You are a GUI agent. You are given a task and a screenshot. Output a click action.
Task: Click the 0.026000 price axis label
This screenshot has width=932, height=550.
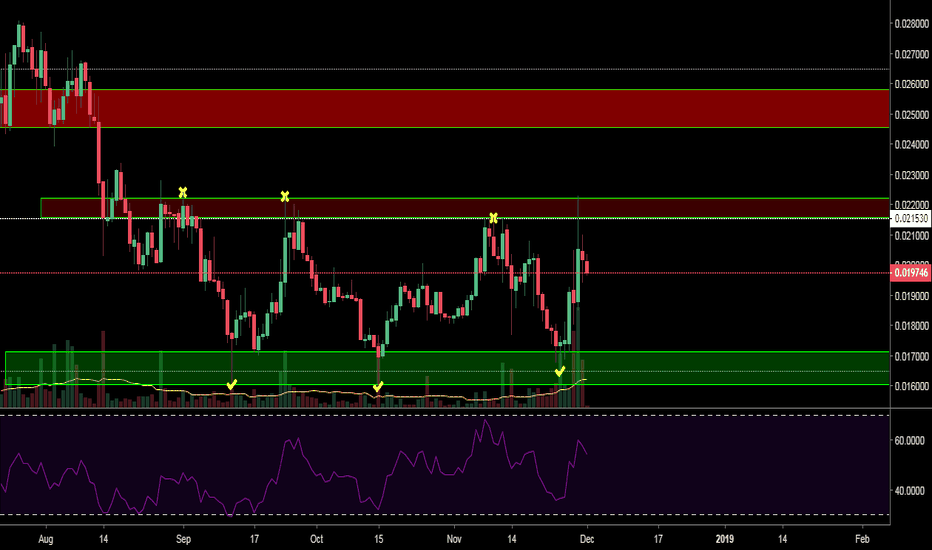tap(911, 84)
